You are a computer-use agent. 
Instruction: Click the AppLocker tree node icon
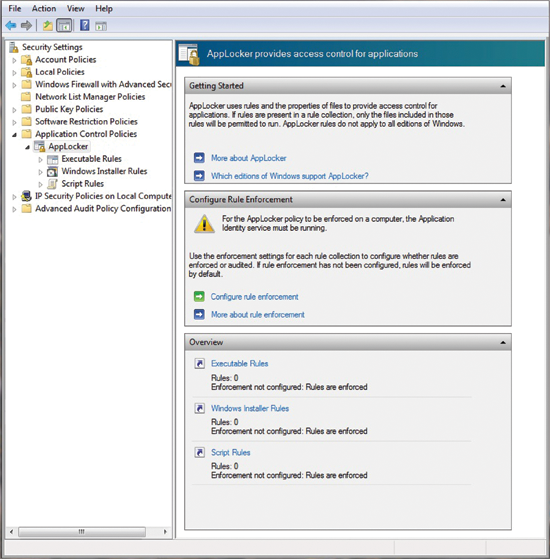40,146
